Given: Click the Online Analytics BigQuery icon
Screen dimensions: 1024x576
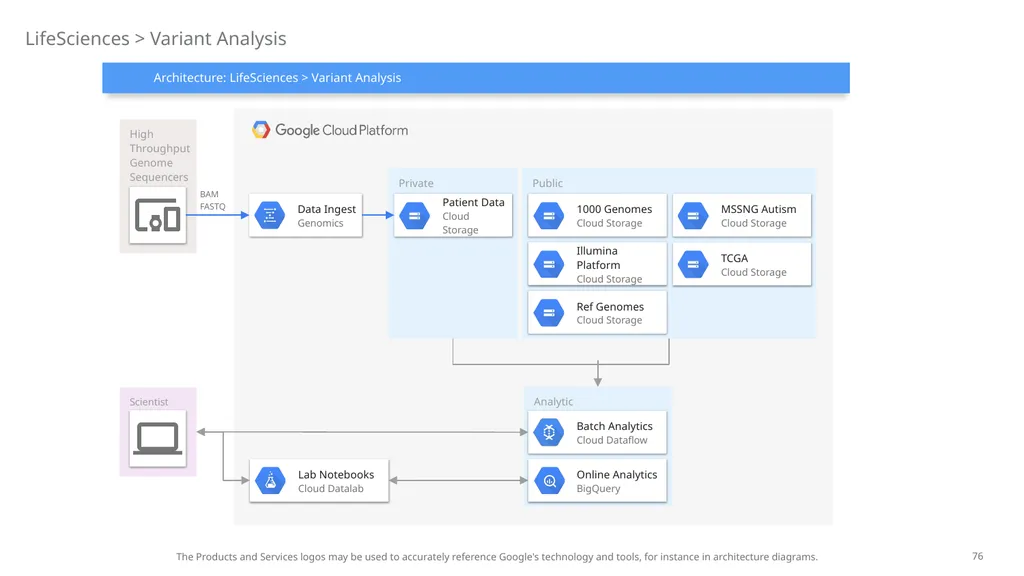Looking at the screenshot, I should coord(549,481).
